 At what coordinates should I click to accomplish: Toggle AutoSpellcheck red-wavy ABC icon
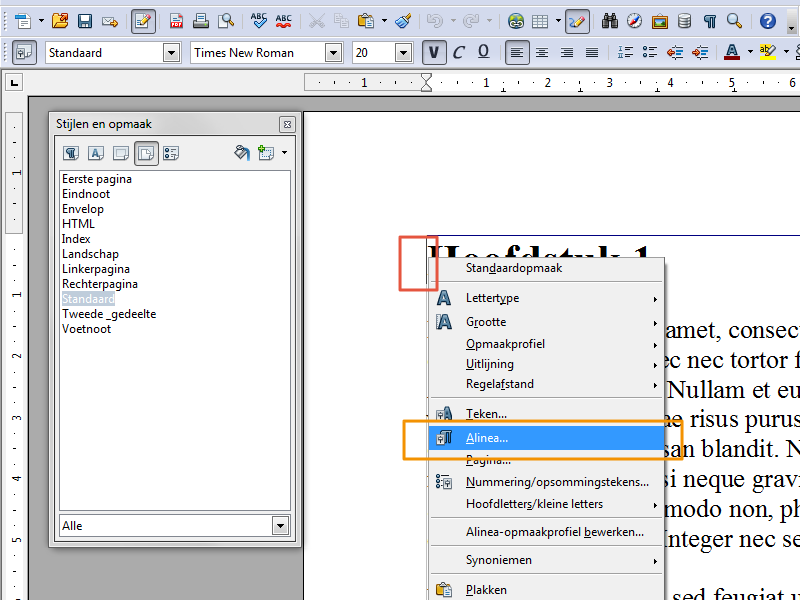pyautogui.click(x=284, y=21)
